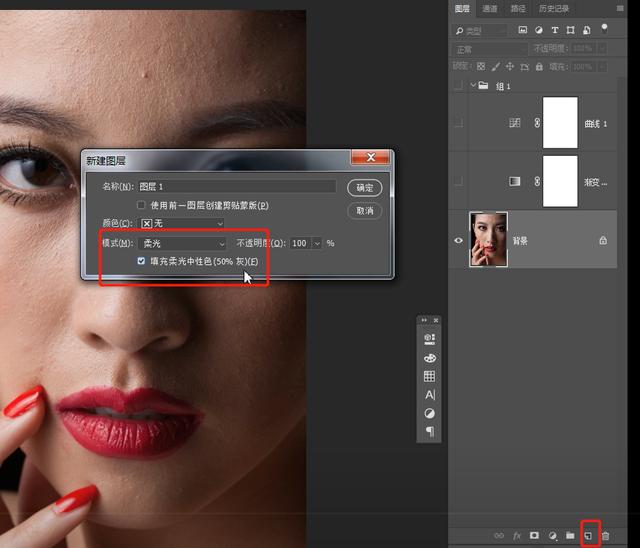
Task: Open the opacity slider arrow in the dialog
Action: (x=317, y=243)
